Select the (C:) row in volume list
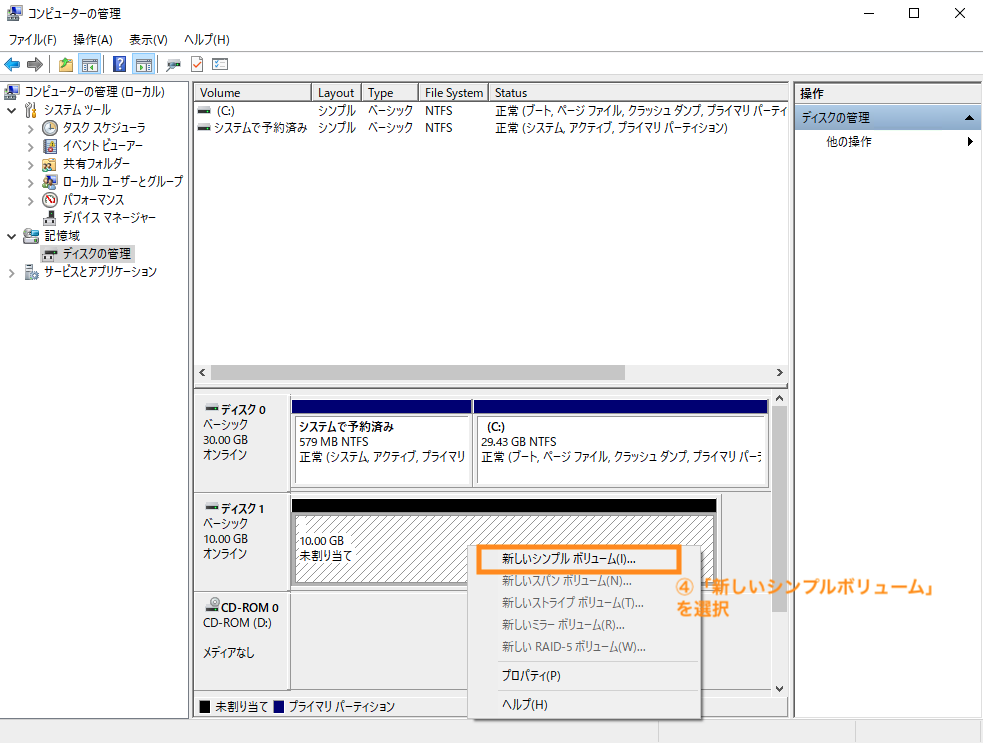 click(x=491, y=110)
